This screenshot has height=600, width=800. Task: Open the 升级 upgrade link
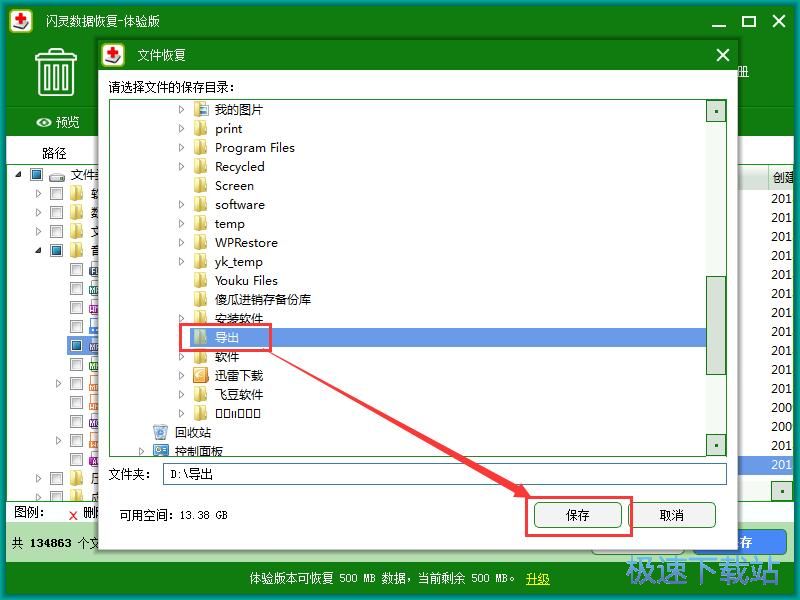(537, 579)
